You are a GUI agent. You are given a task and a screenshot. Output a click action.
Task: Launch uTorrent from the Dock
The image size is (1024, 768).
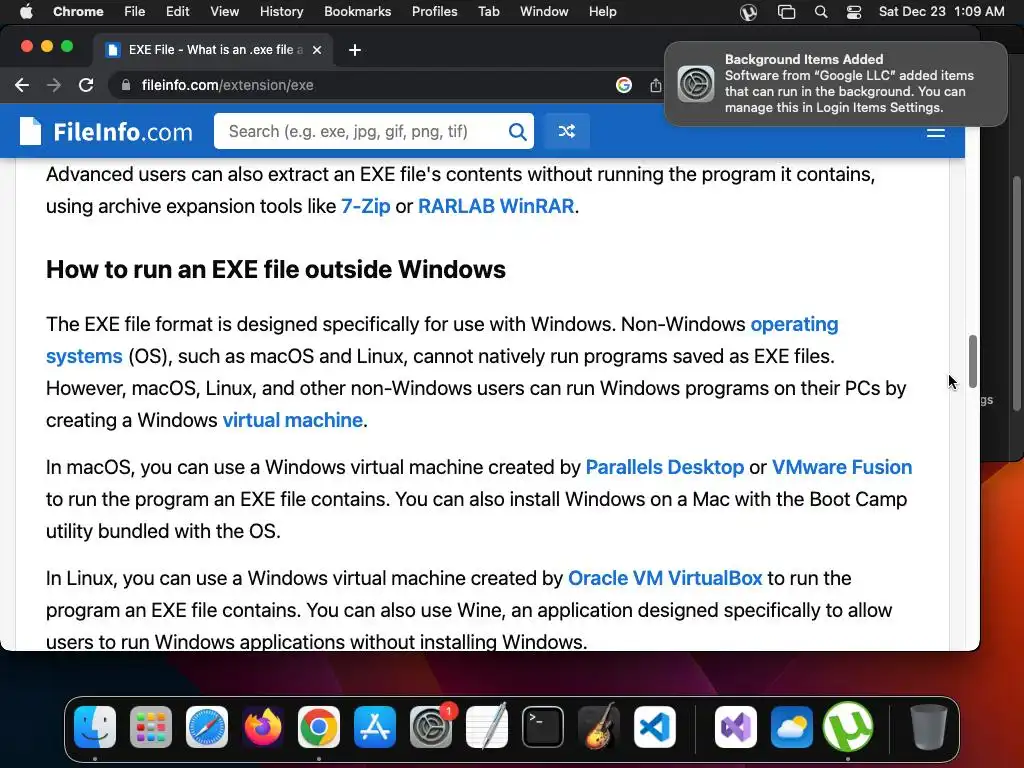(848, 727)
